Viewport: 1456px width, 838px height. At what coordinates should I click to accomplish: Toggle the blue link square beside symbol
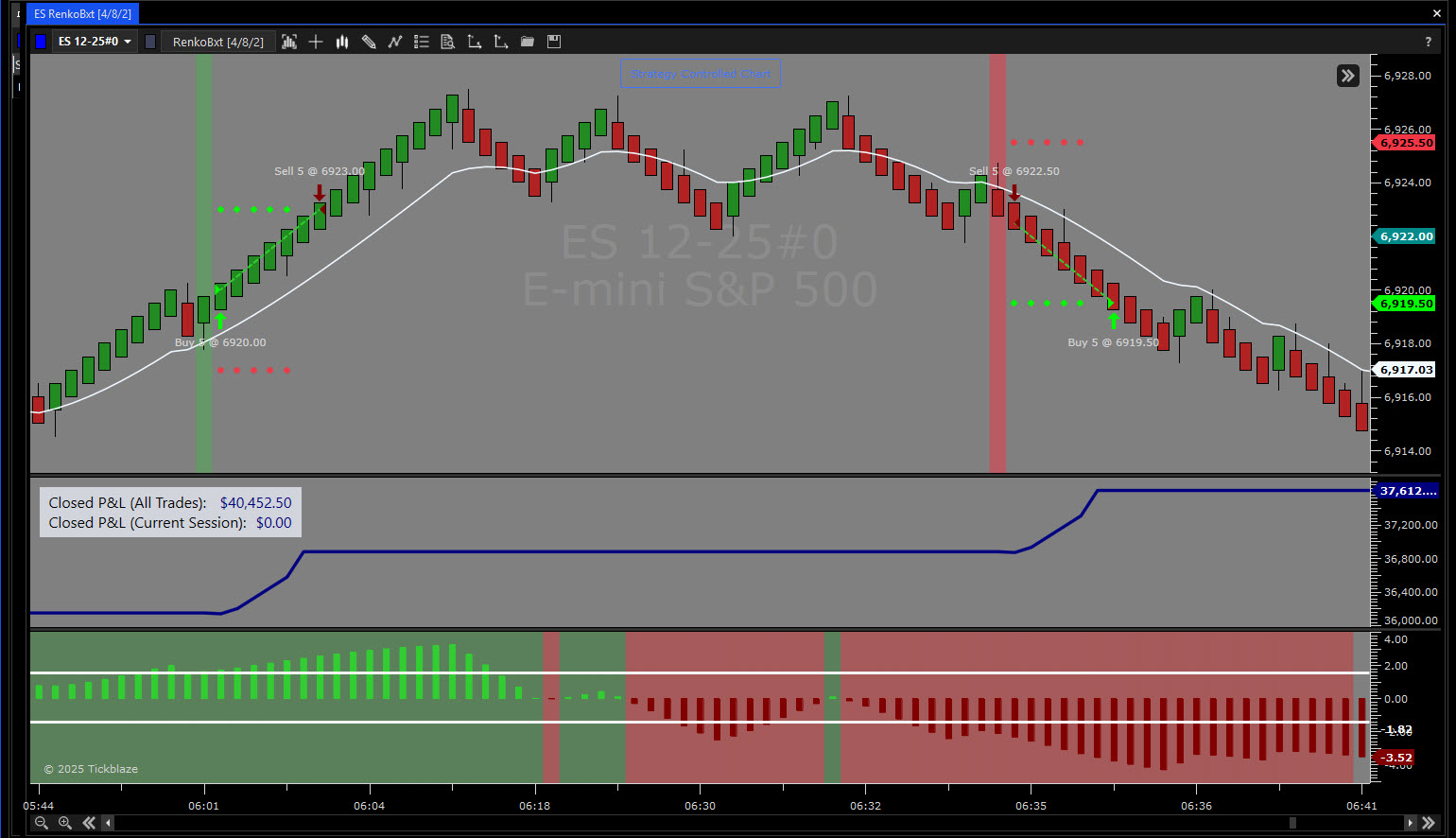(x=41, y=42)
